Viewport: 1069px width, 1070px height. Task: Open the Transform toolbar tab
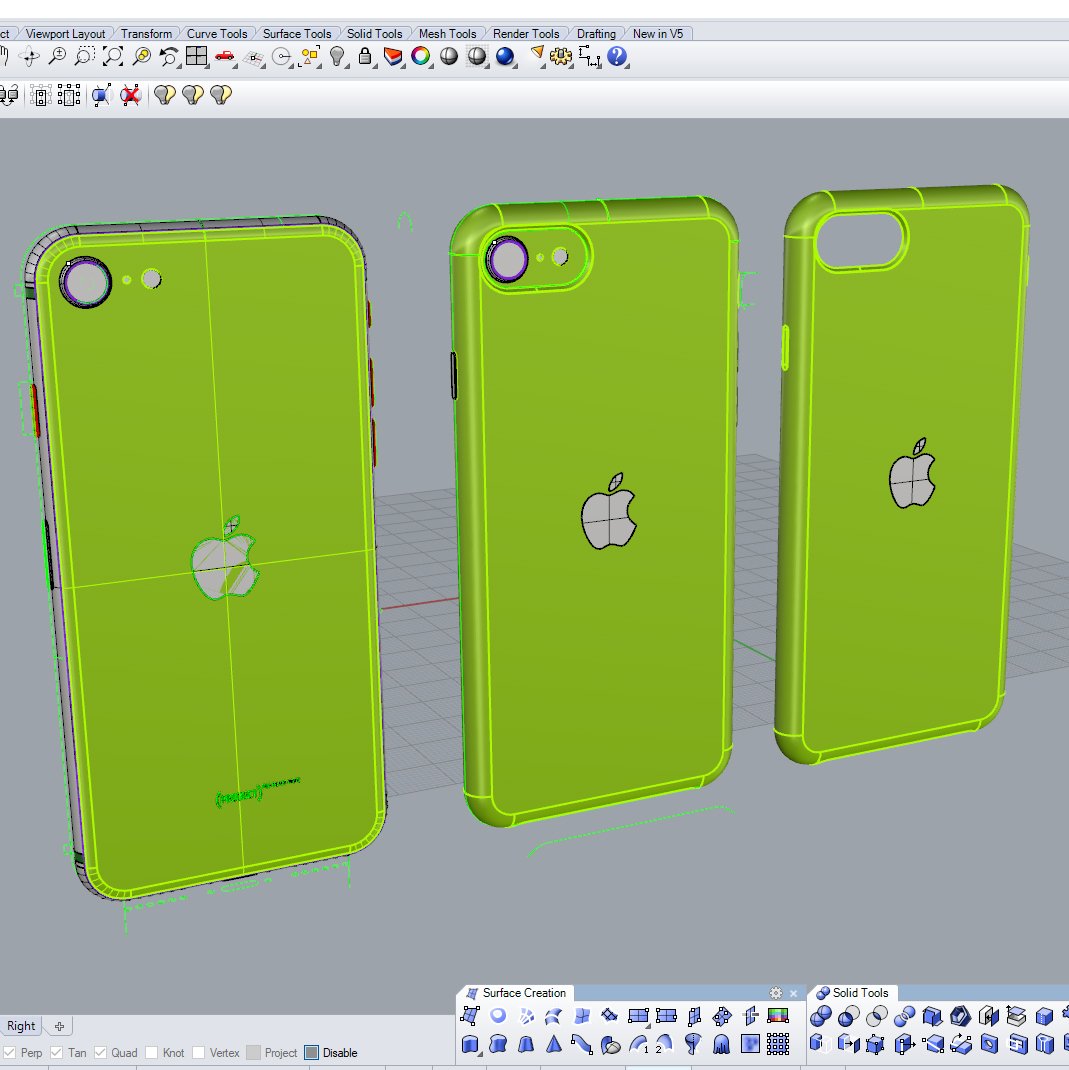click(146, 33)
